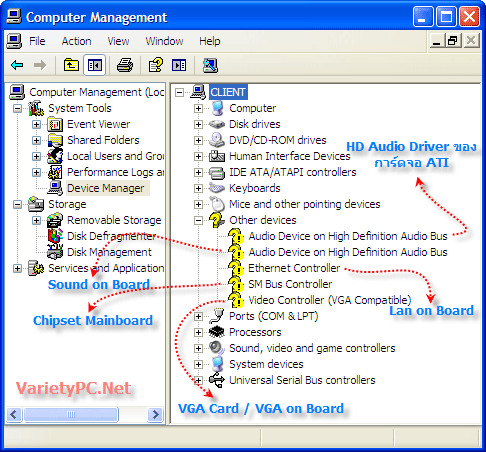486x452 pixels.
Task: Toggle the Show/Hide Console Tree button
Action: pyautogui.click(x=95, y=65)
